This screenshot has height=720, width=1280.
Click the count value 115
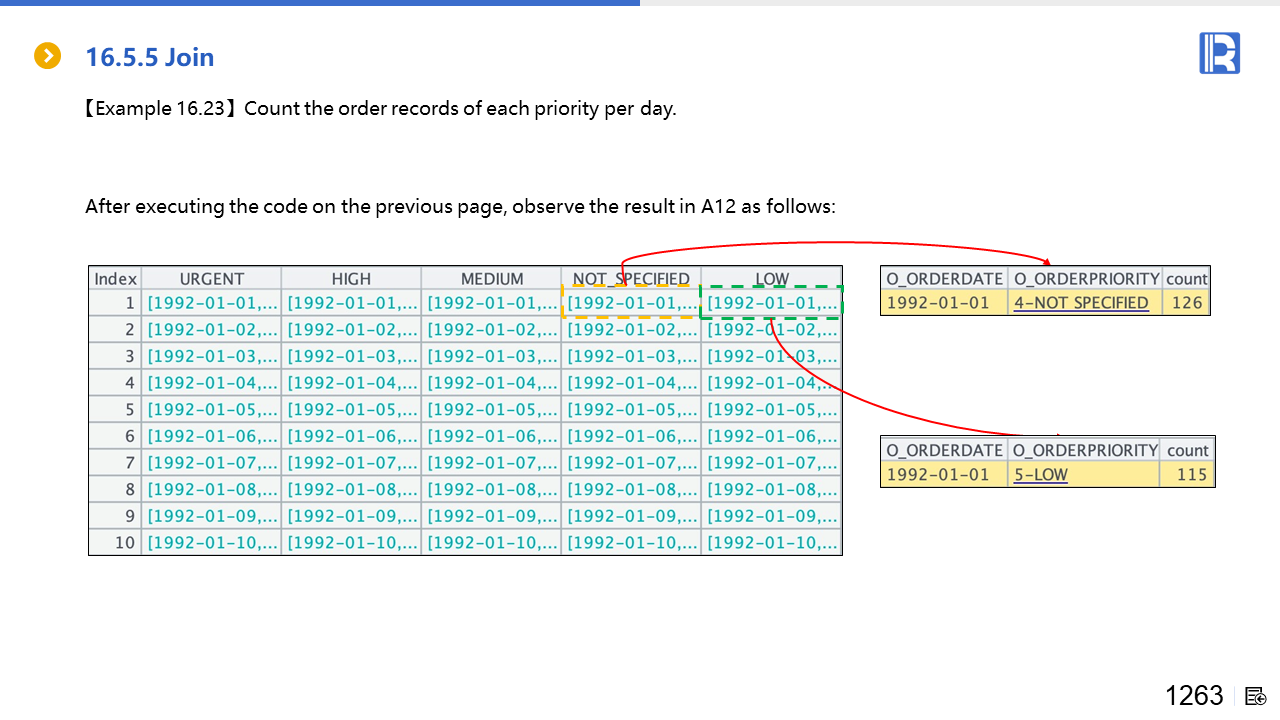point(1191,475)
